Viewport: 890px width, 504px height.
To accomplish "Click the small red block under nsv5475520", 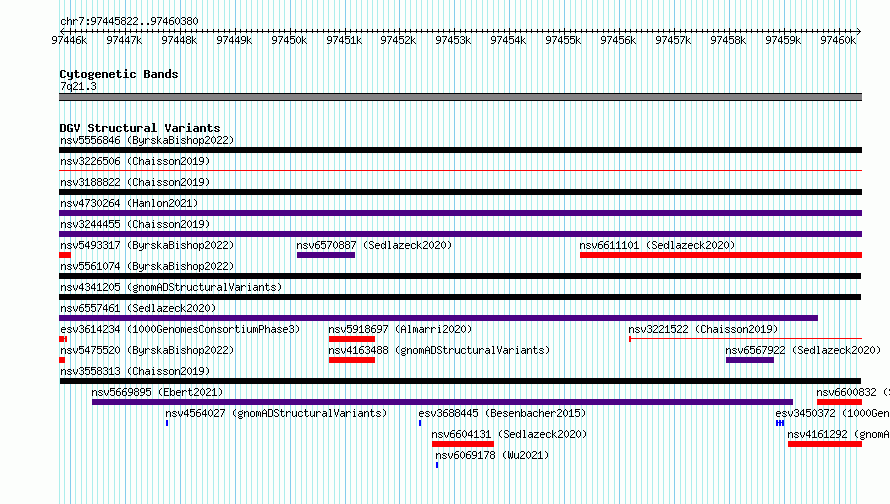I will tap(62, 360).
